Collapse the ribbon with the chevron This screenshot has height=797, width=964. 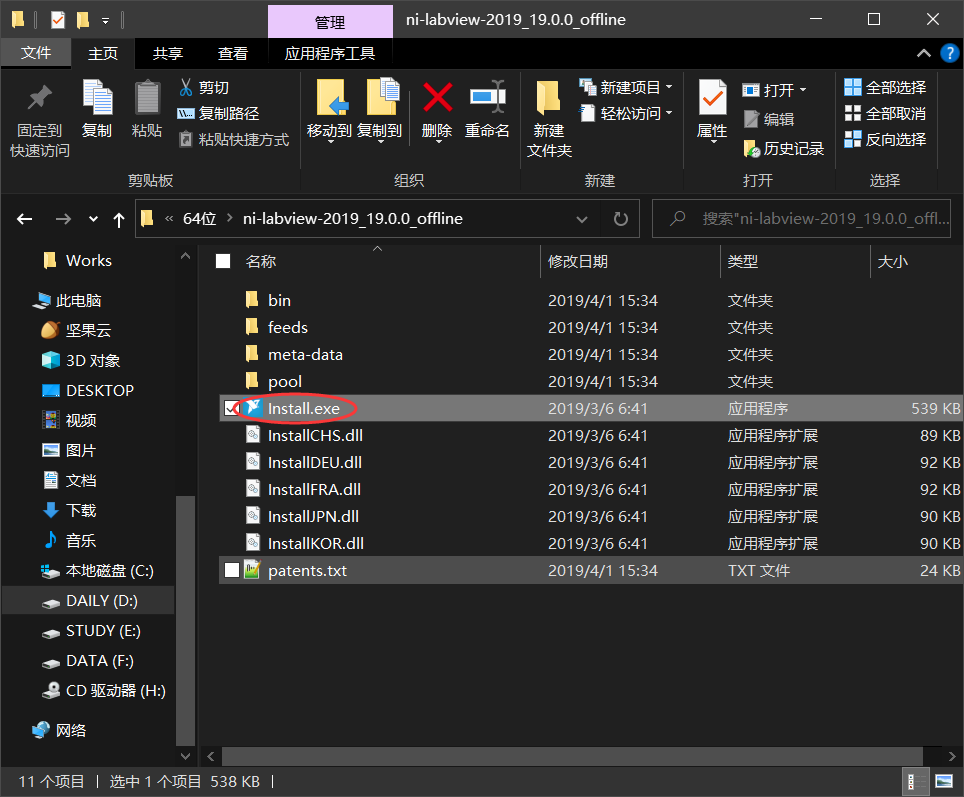coord(923,54)
